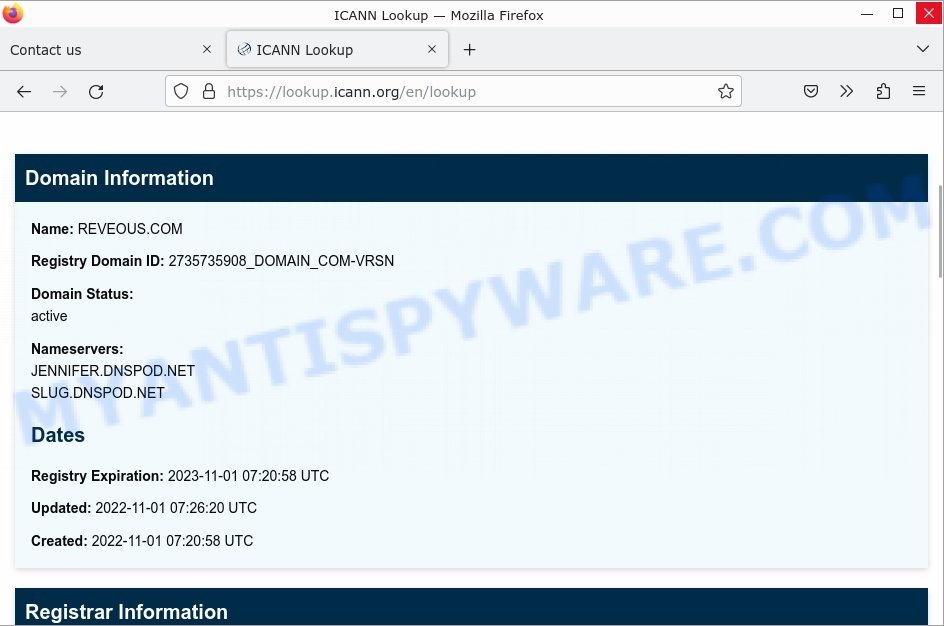Click nameserver JENNIFER.DNSPOD.NET
This screenshot has height=626, width=944.
tap(113, 371)
